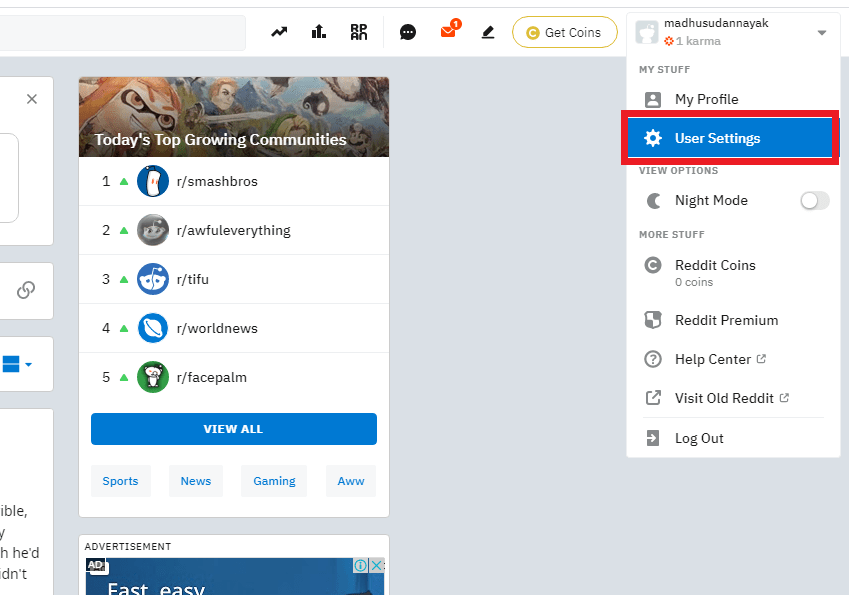Open the chat bubble icon

[408, 32]
